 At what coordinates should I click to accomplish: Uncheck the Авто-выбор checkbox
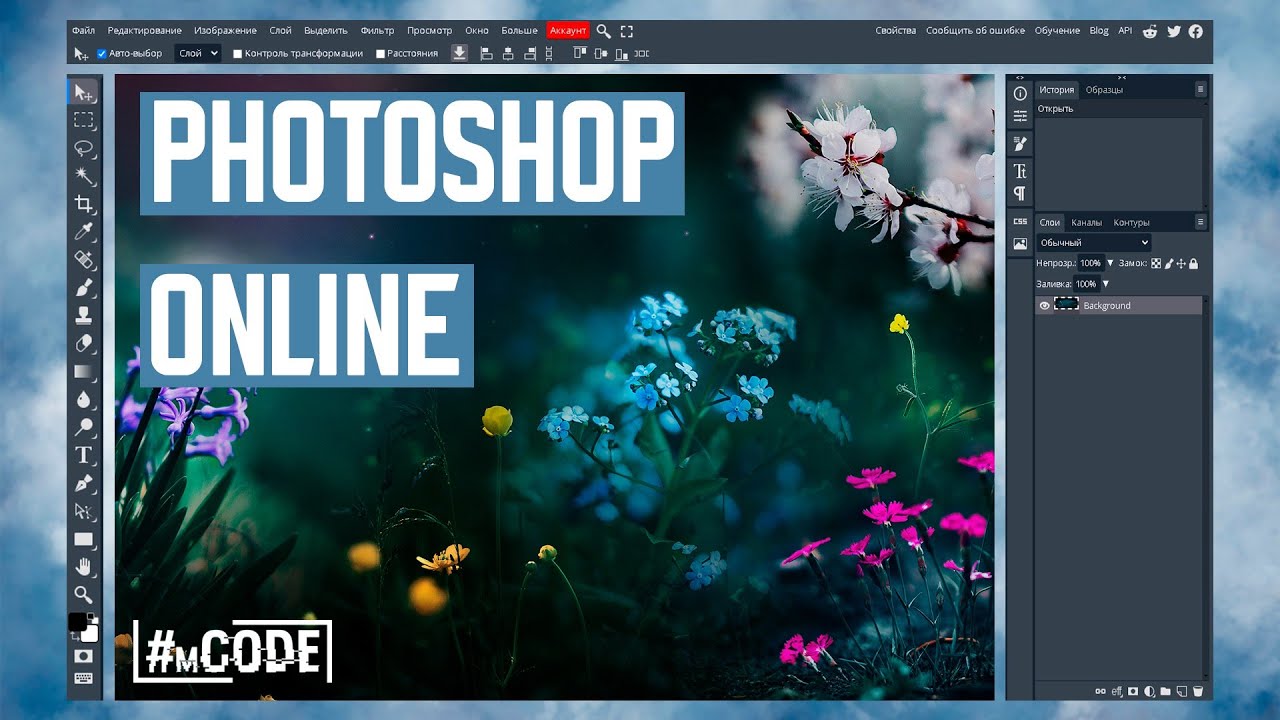[102, 53]
